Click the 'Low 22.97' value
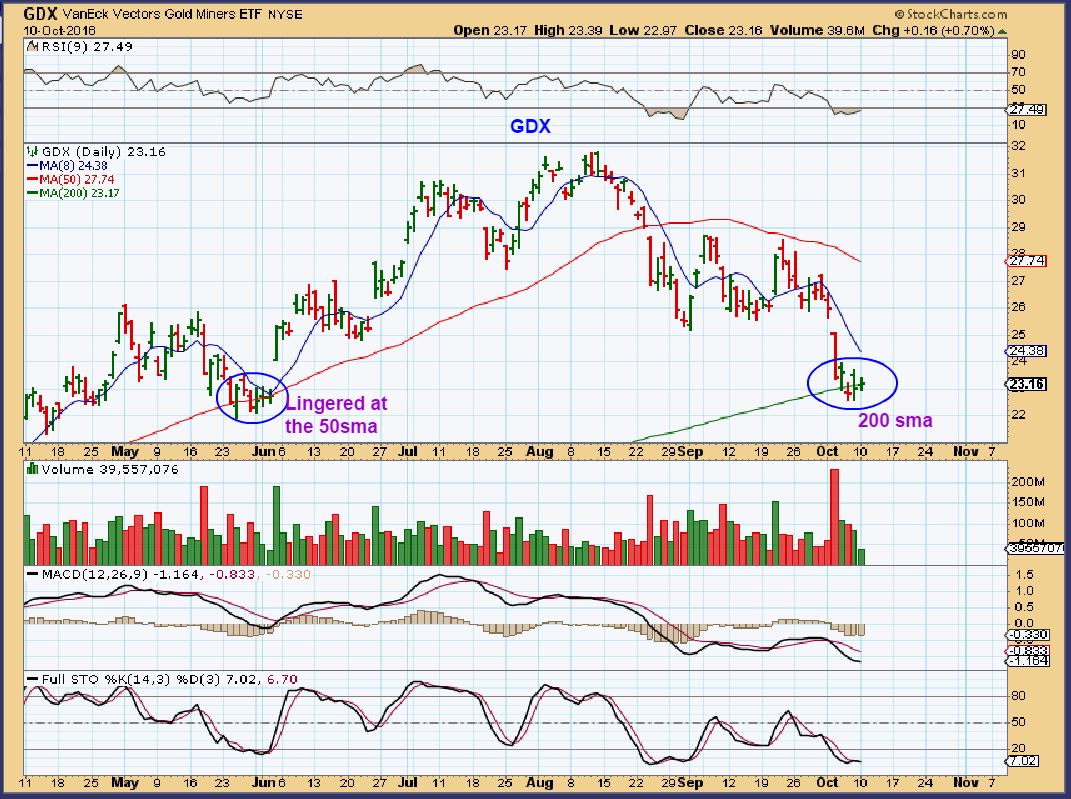1071x799 pixels. 641,31
